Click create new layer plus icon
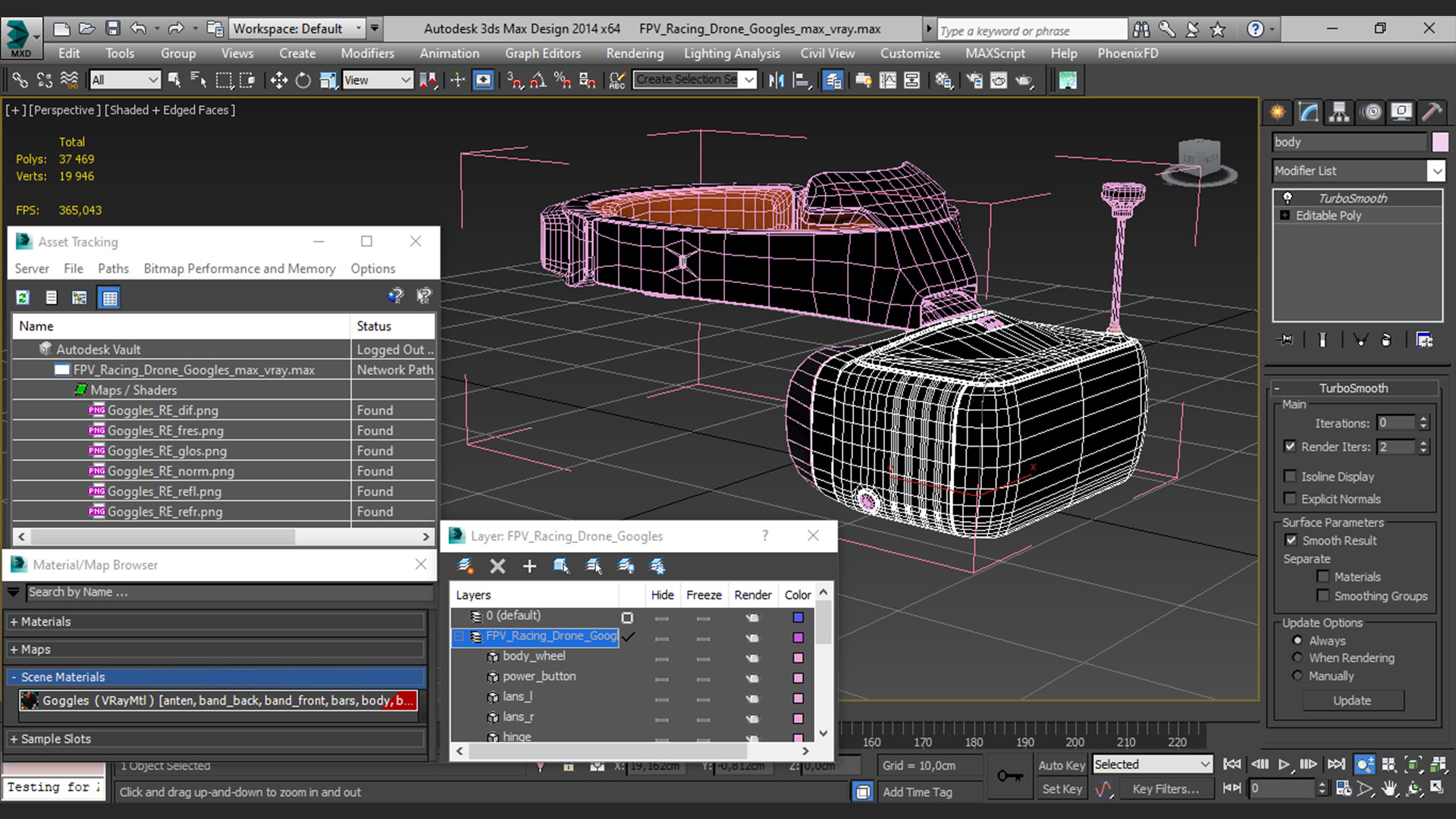The image size is (1456, 819). [529, 566]
